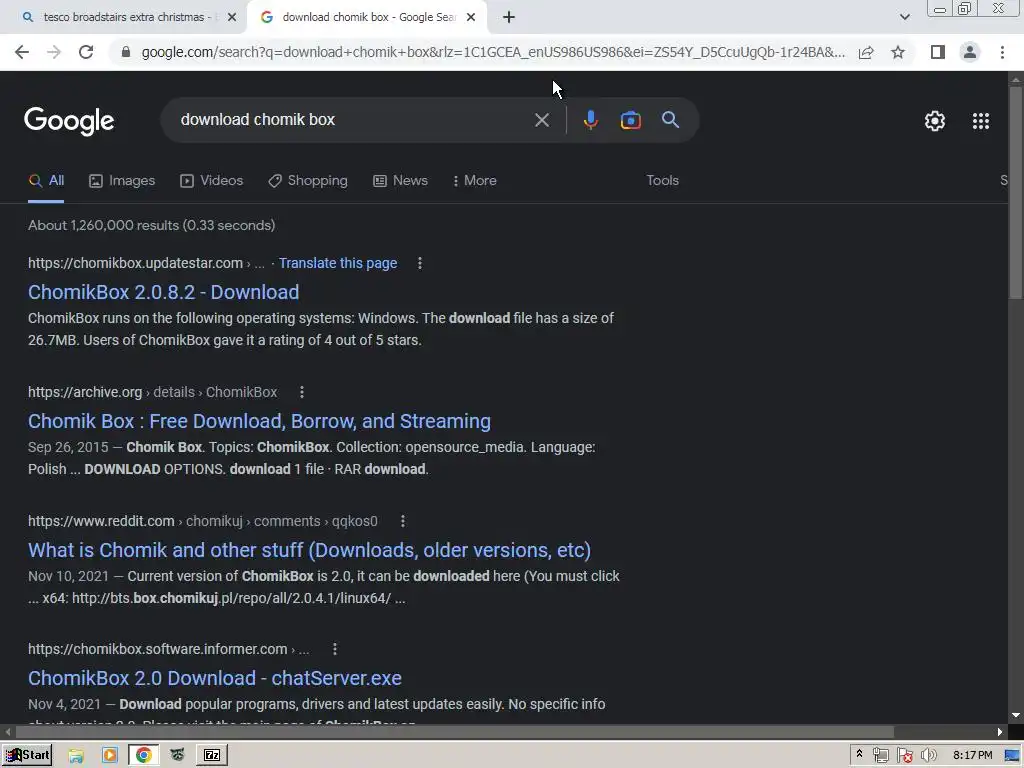The width and height of the screenshot is (1024, 768).
Task: Go back to the previous page
Action: tap(22, 52)
